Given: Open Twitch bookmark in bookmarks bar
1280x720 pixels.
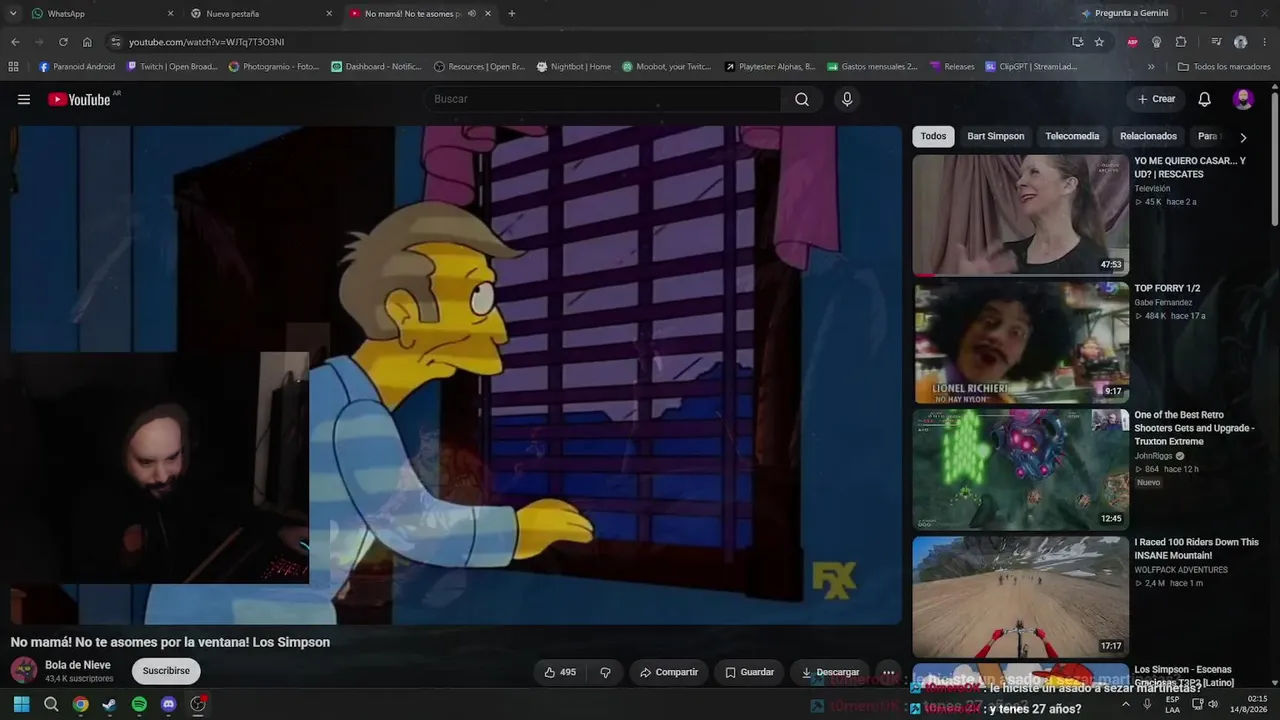Looking at the screenshot, I should [171, 67].
